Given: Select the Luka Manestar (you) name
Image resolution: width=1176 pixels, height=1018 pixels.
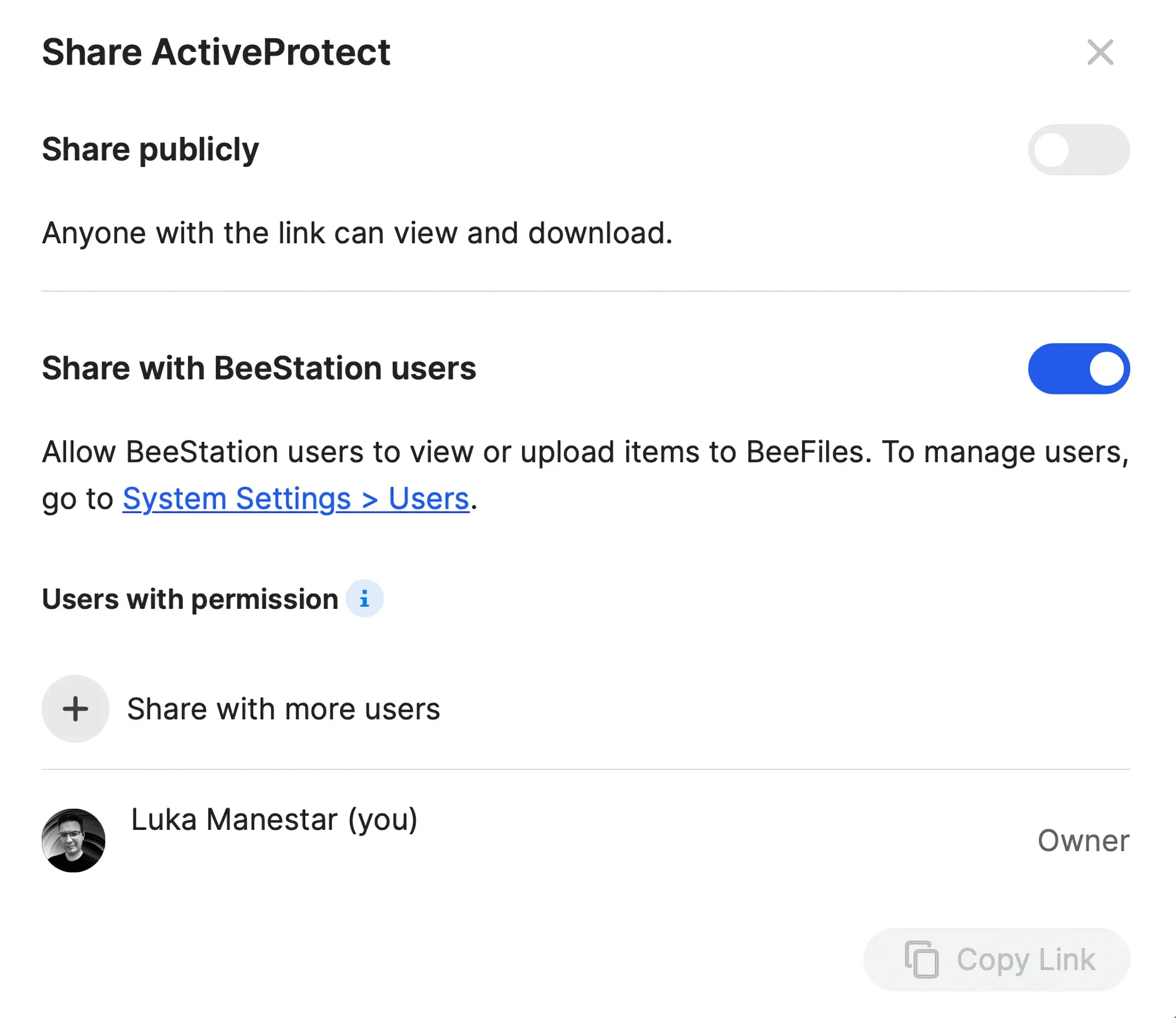Looking at the screenshot, I should click(x=274, y=819).
